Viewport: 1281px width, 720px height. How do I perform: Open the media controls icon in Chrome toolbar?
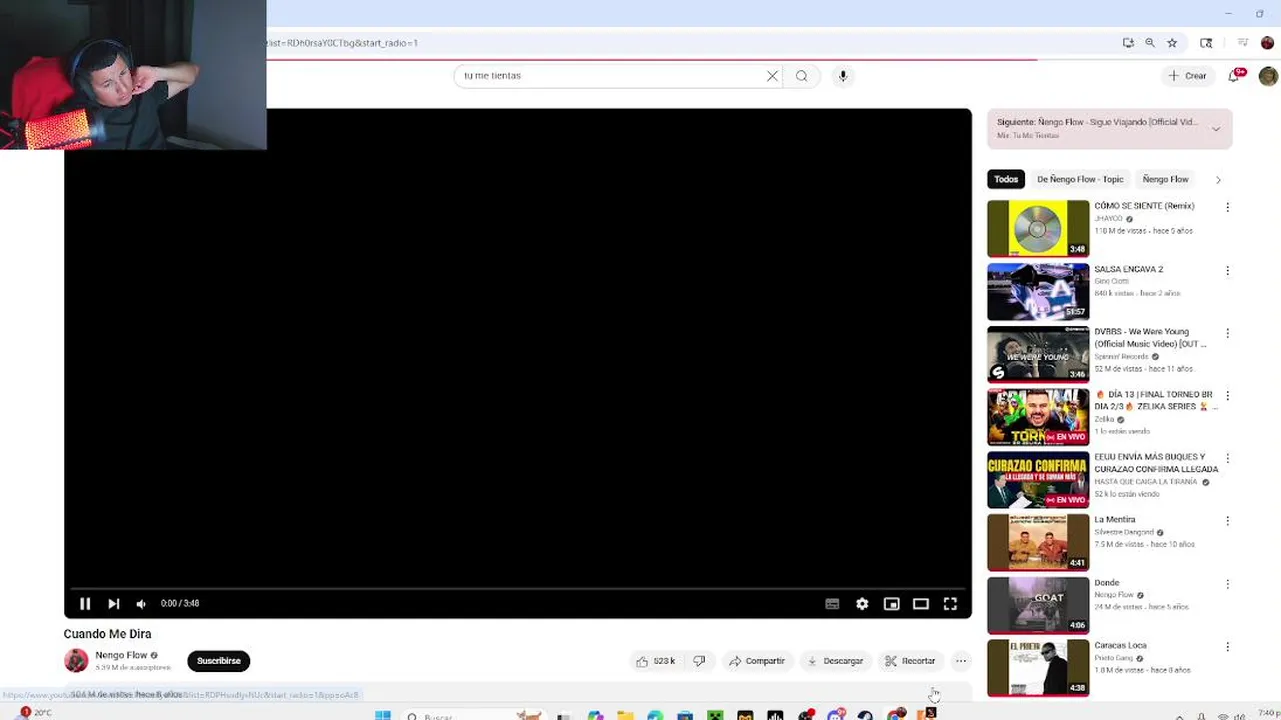click(x=1243, y=43)
